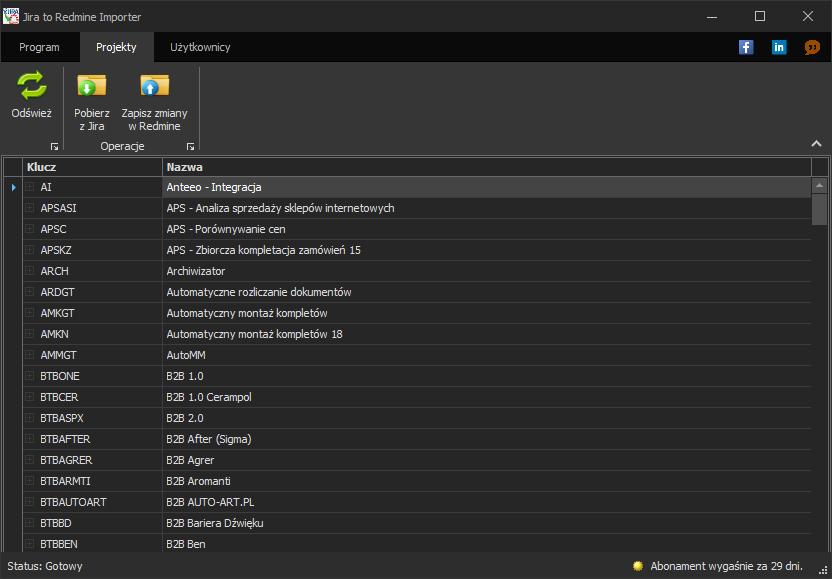Click the scrollbar up arrow
Image resolution: width=832 pixels, height=579 pixels.
819,185
